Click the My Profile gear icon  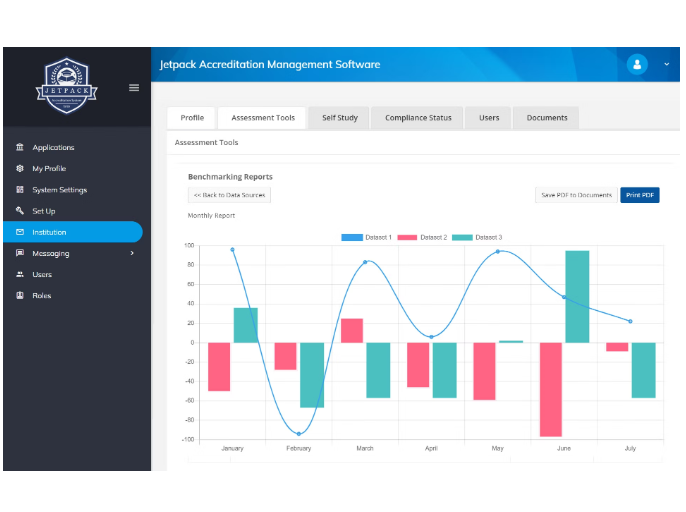tap(20, 168)
